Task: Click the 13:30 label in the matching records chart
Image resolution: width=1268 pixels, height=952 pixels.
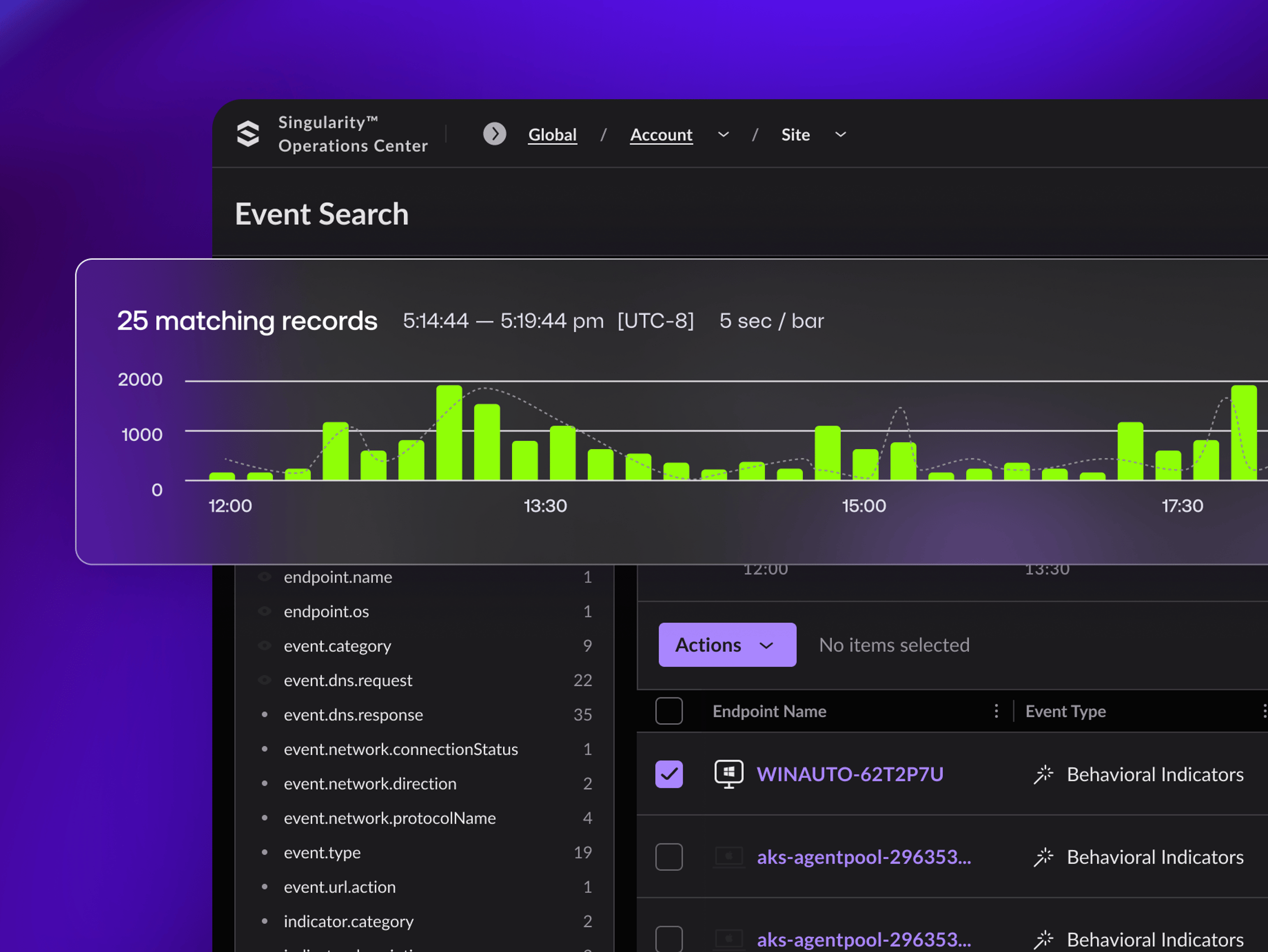Action: 545,506
